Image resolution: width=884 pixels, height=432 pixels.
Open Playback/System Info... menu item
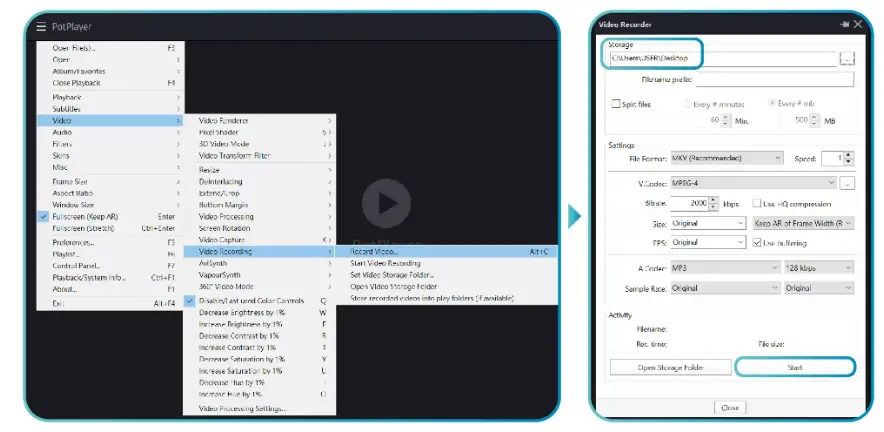click(110, 277)
